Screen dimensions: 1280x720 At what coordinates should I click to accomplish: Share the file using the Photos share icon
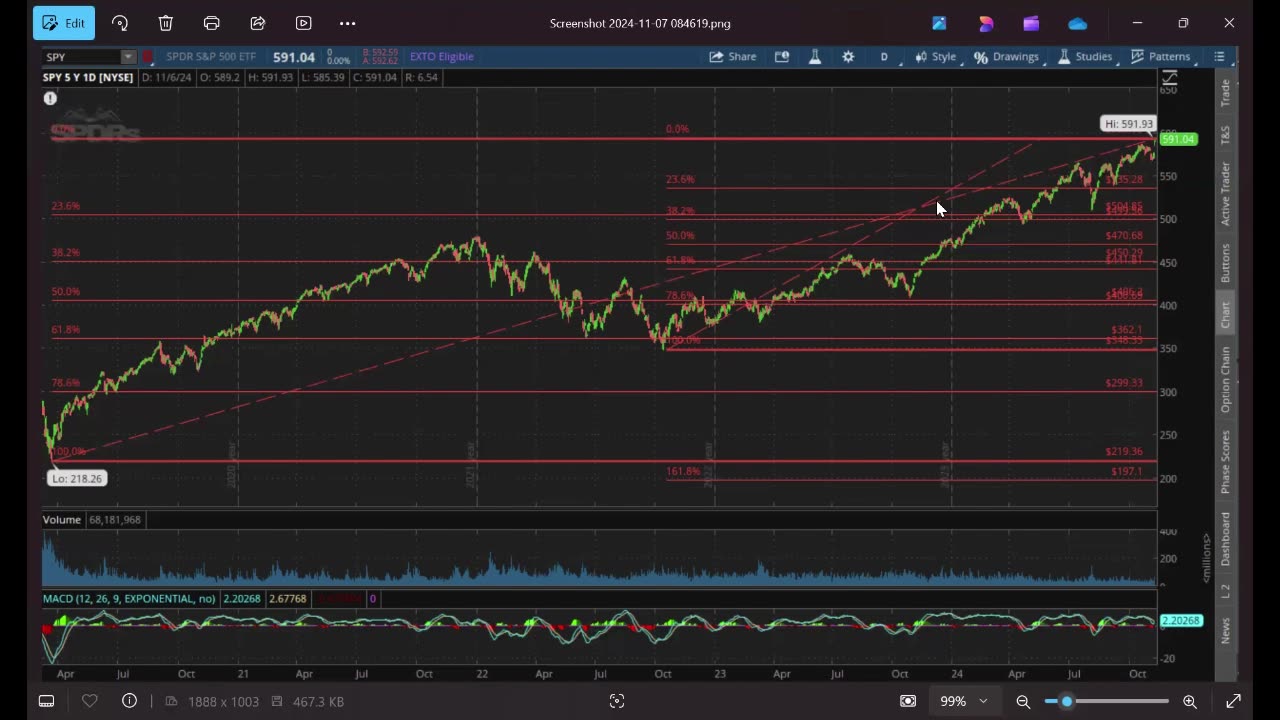258,23
